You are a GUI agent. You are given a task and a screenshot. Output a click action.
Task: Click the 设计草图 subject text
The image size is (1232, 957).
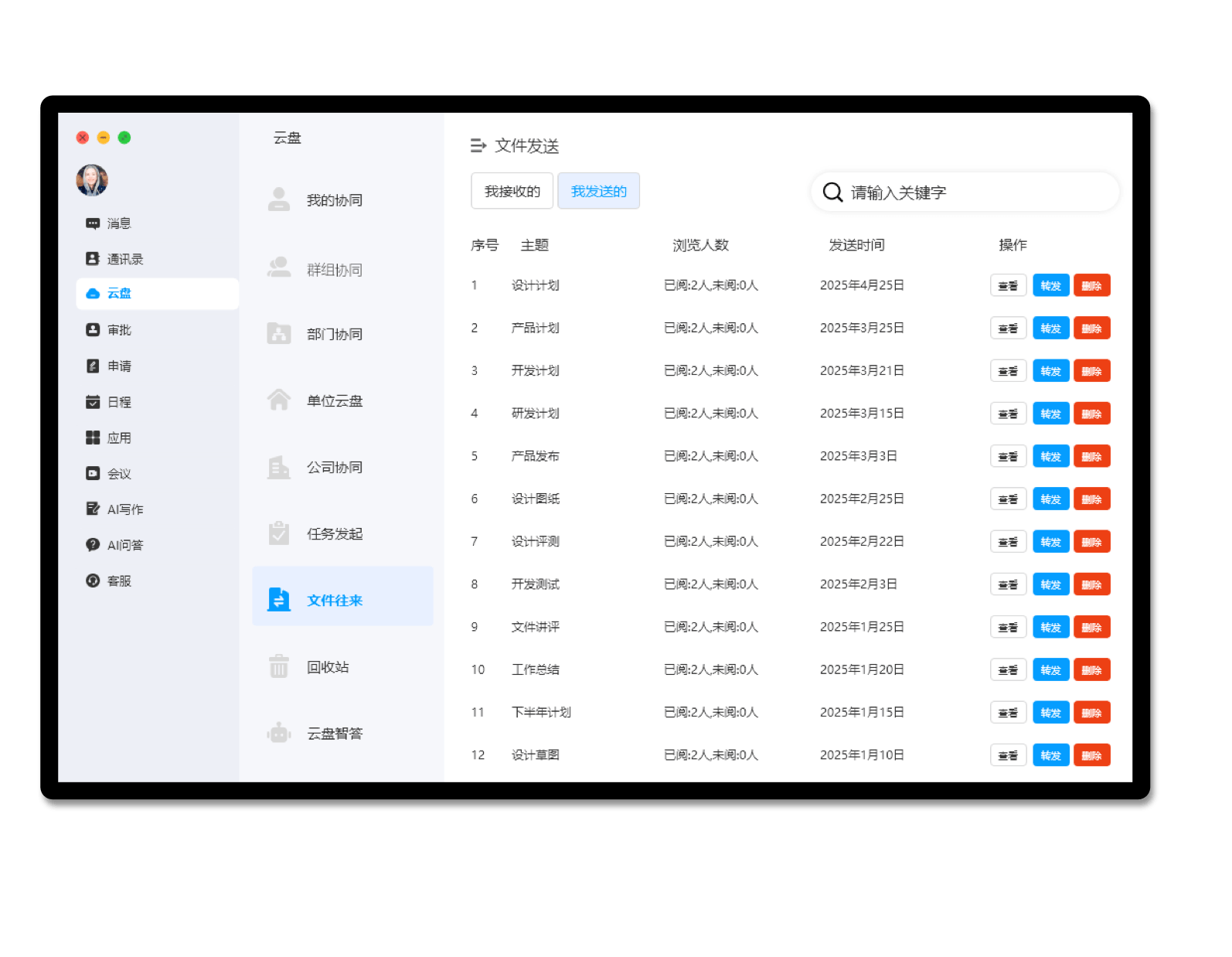point(536,754)
